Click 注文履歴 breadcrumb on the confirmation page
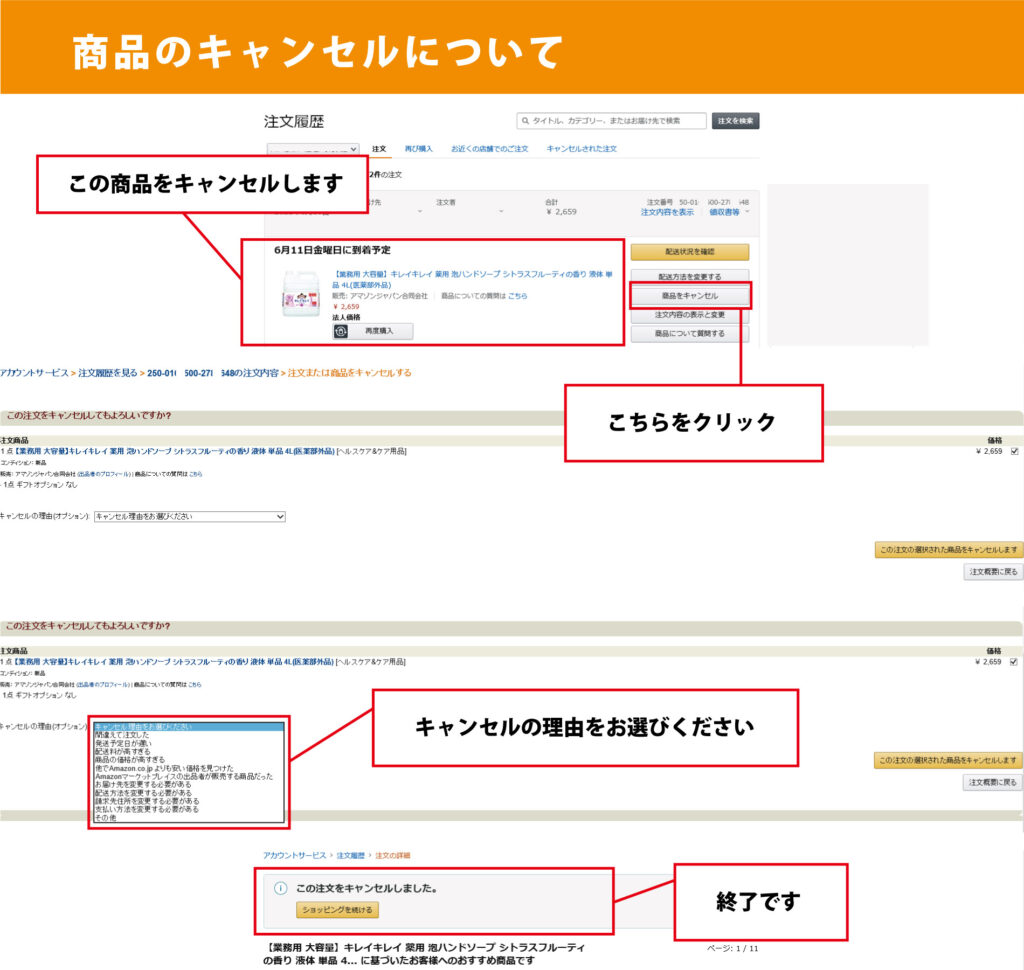Image resolution: width=1024 pixels, height=970 pixels. pos(351,856)
